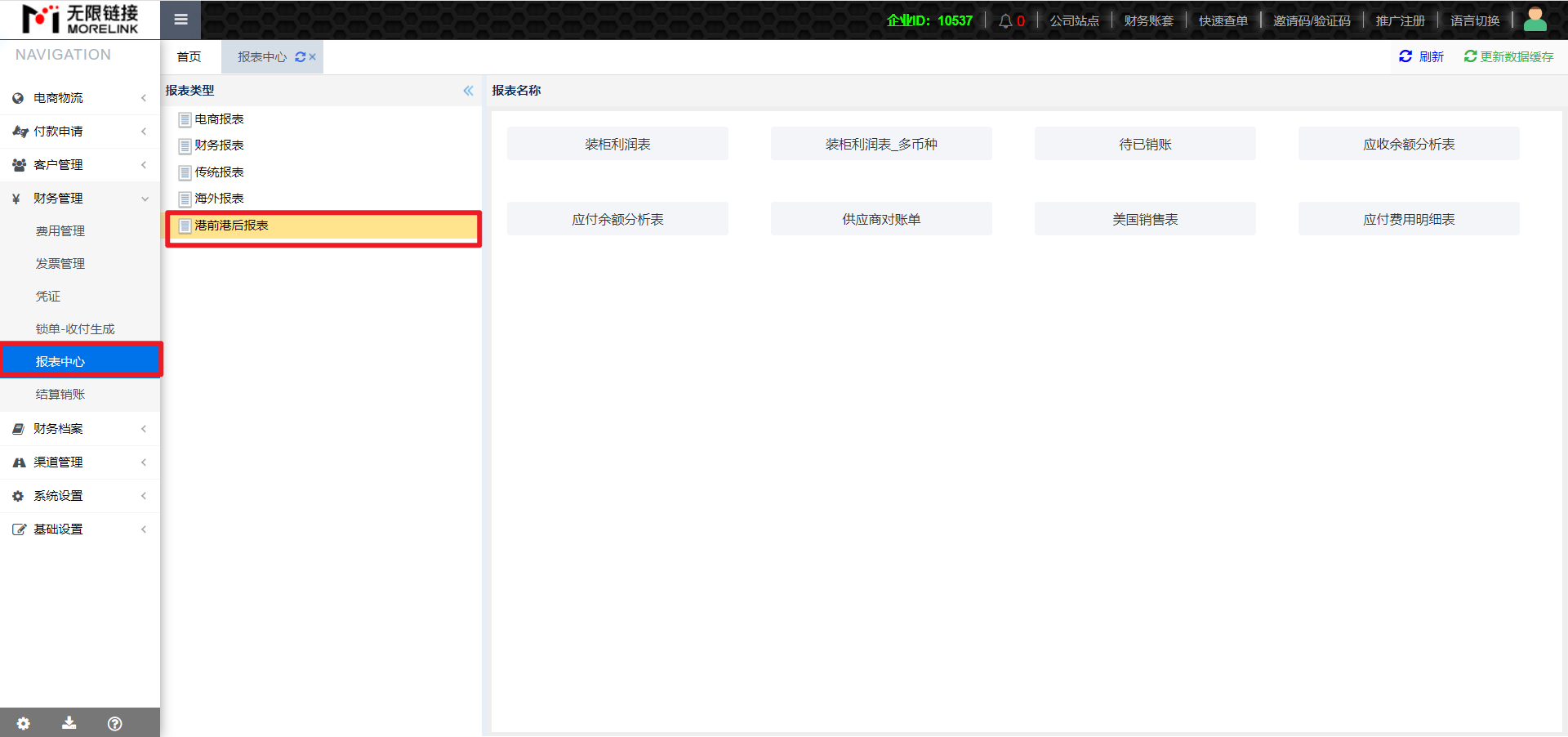Click 财务账套 in the top bar

point(1148,20)
